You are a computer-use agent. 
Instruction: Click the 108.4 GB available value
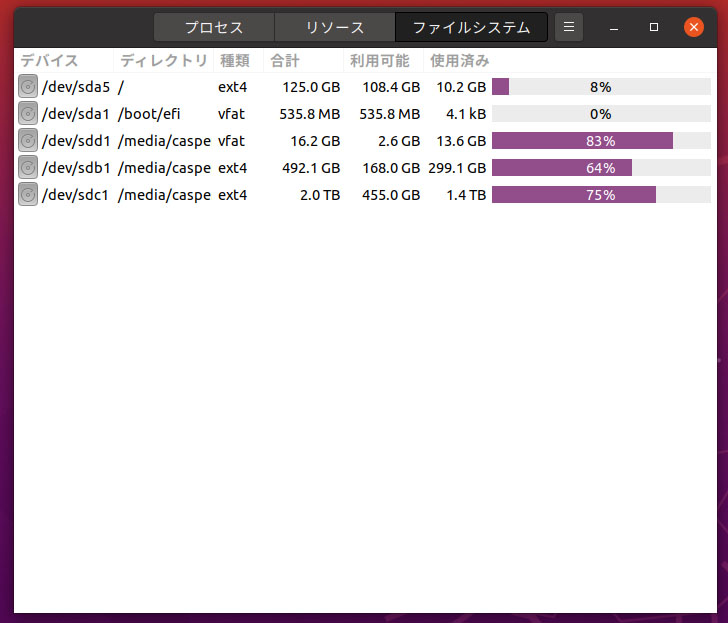tap(391, 87)
